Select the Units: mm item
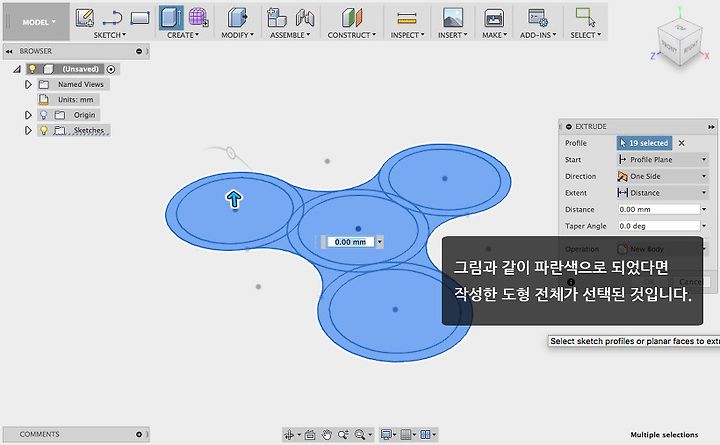 (x=75, y=100)
